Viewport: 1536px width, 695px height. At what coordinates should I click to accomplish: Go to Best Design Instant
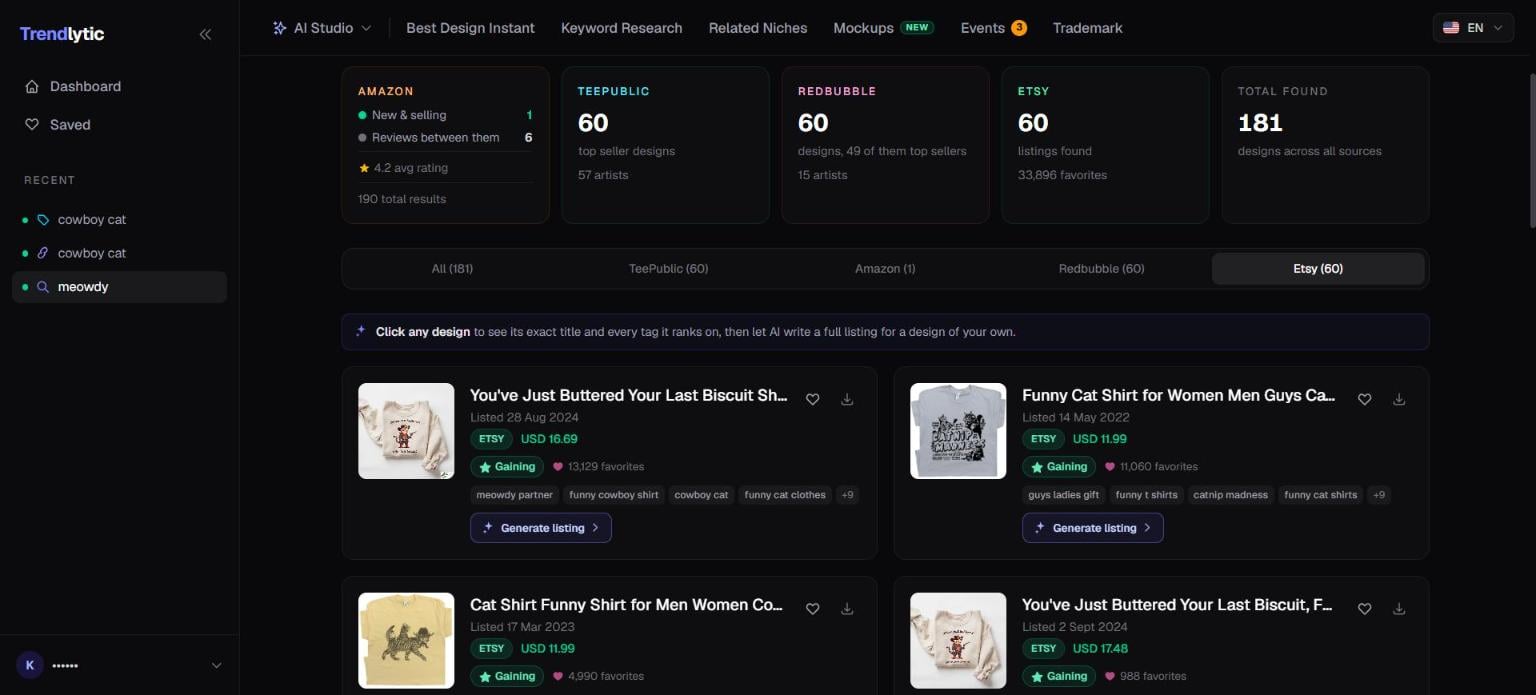[470, 28]
